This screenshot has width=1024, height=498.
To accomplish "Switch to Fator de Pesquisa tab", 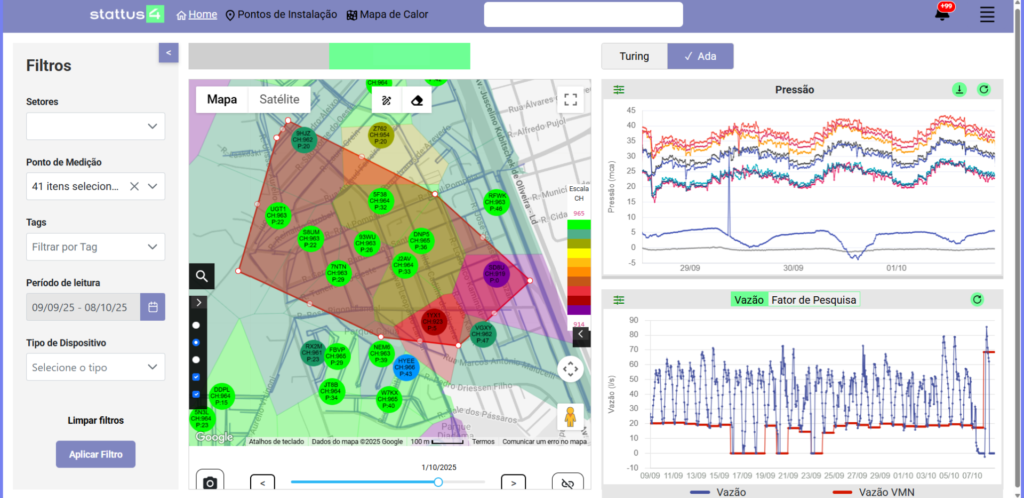I will point(813,300).
